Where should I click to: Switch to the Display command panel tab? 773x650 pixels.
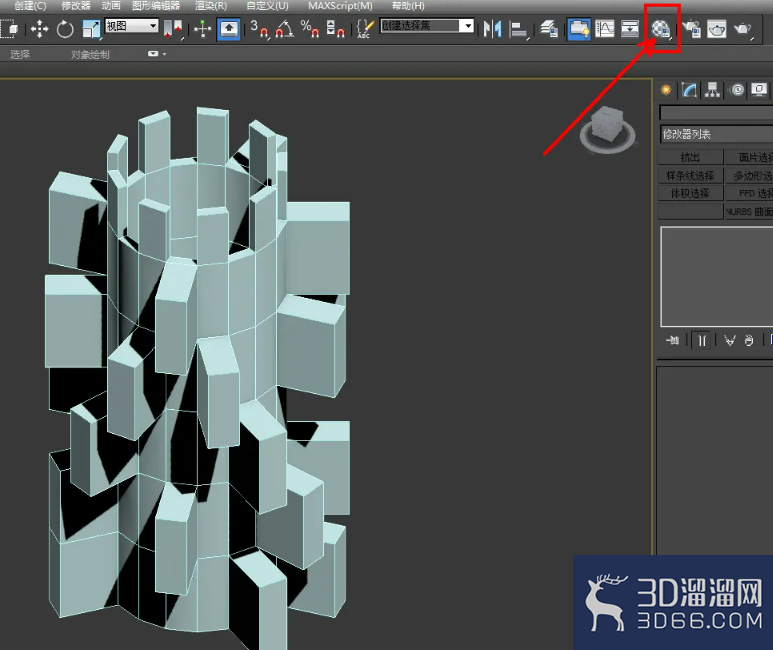[x=759, y=90]
